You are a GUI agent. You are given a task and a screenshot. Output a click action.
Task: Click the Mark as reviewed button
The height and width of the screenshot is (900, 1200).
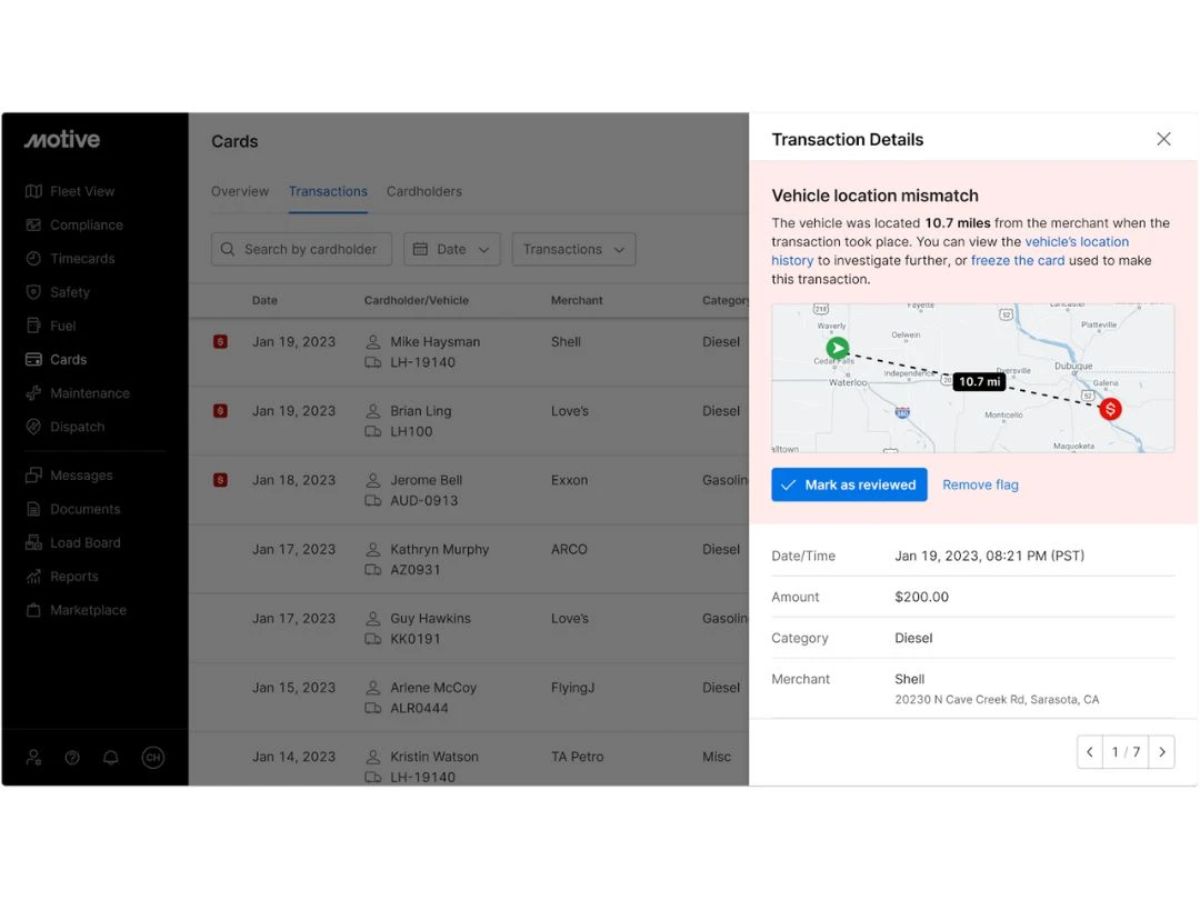click(x=849, y=485)
